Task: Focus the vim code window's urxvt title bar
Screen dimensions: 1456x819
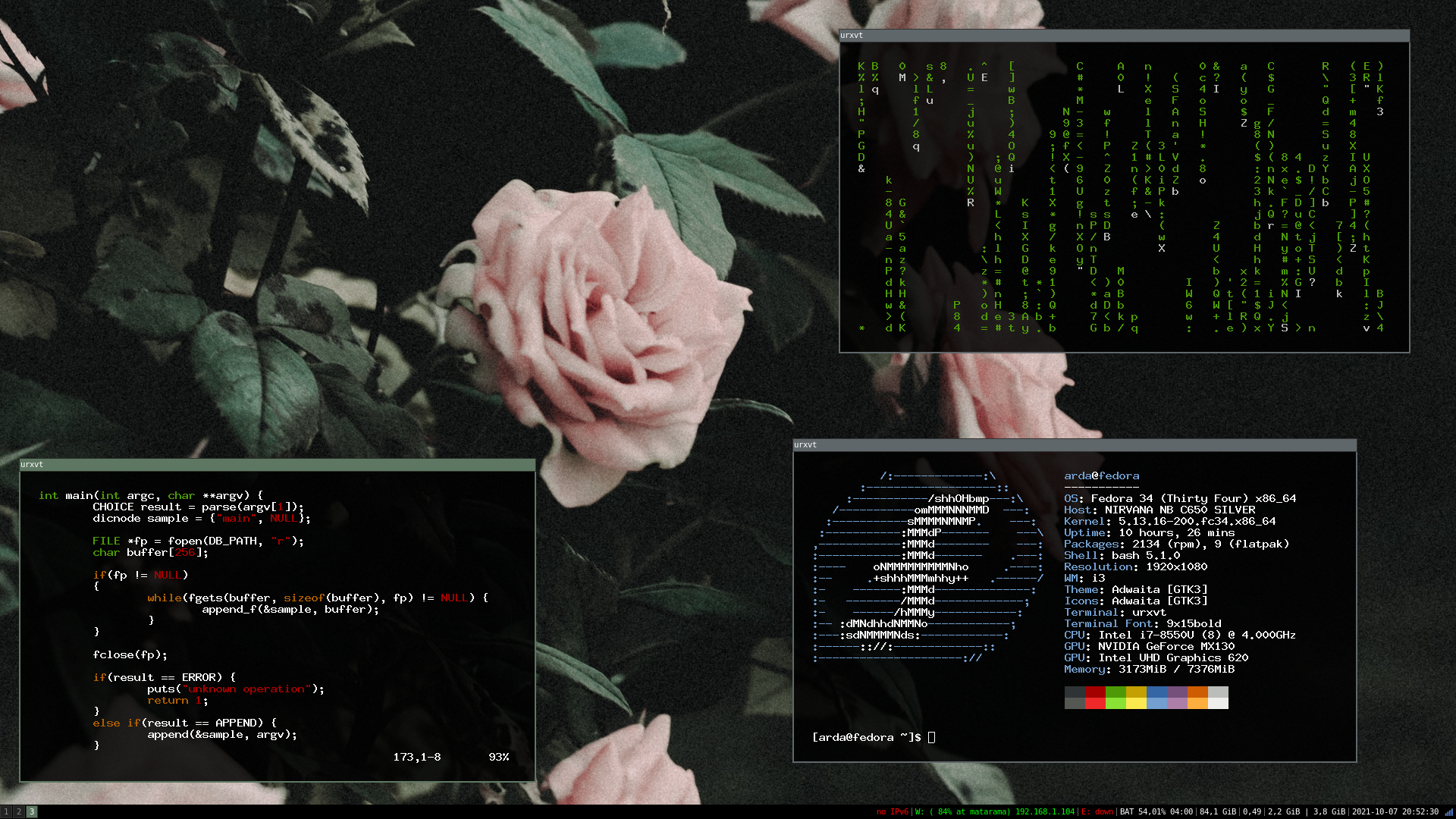Action: [277, 464]
